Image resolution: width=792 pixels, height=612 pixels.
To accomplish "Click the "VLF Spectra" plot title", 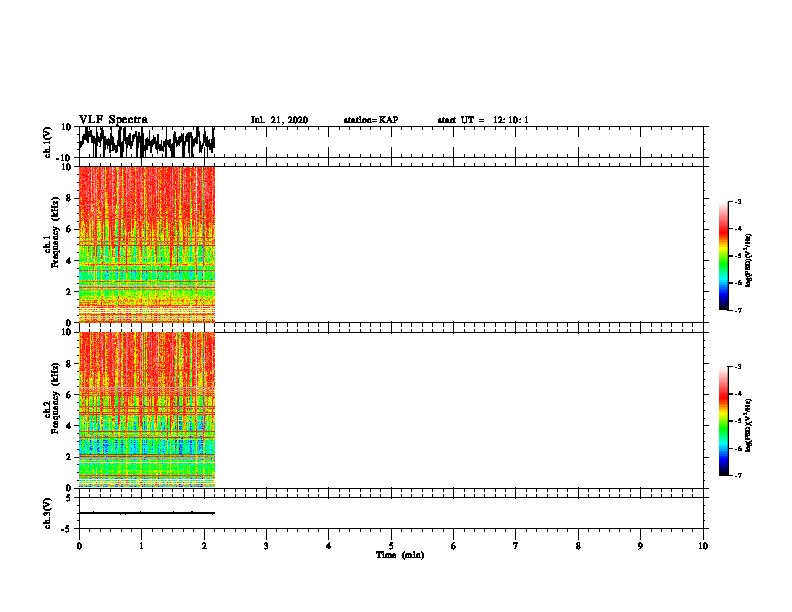I will (x=113, y=120).
